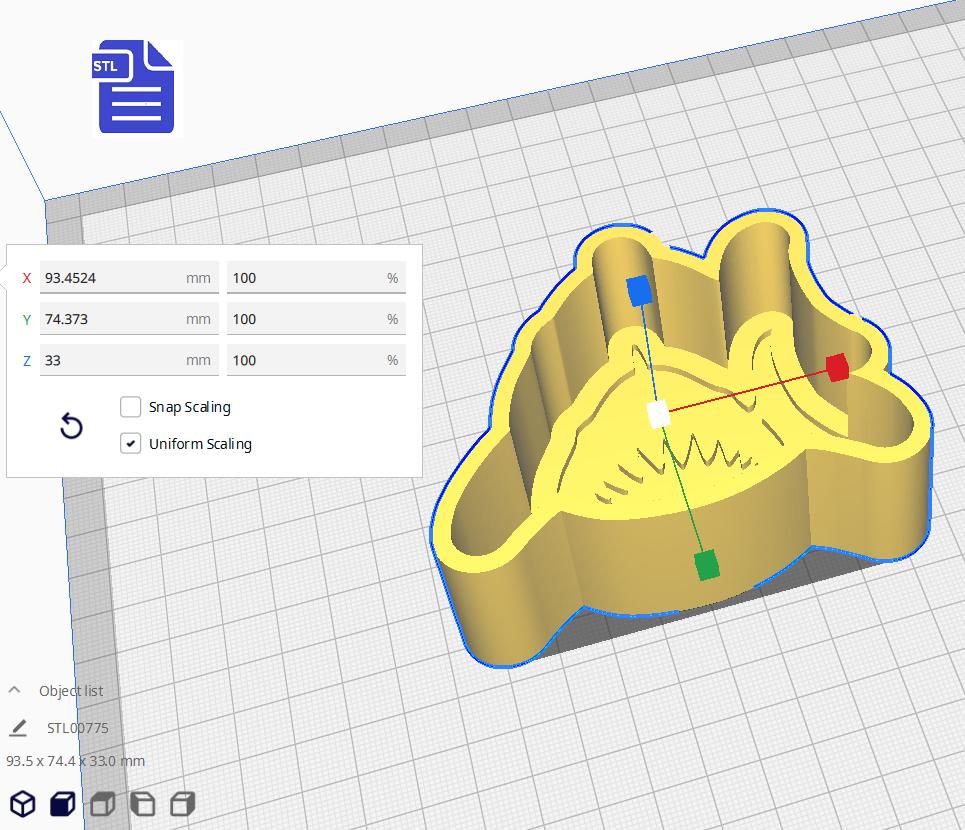
Task: Uncheck the Uniform Scaling checkbox
Action: [130, 444]
